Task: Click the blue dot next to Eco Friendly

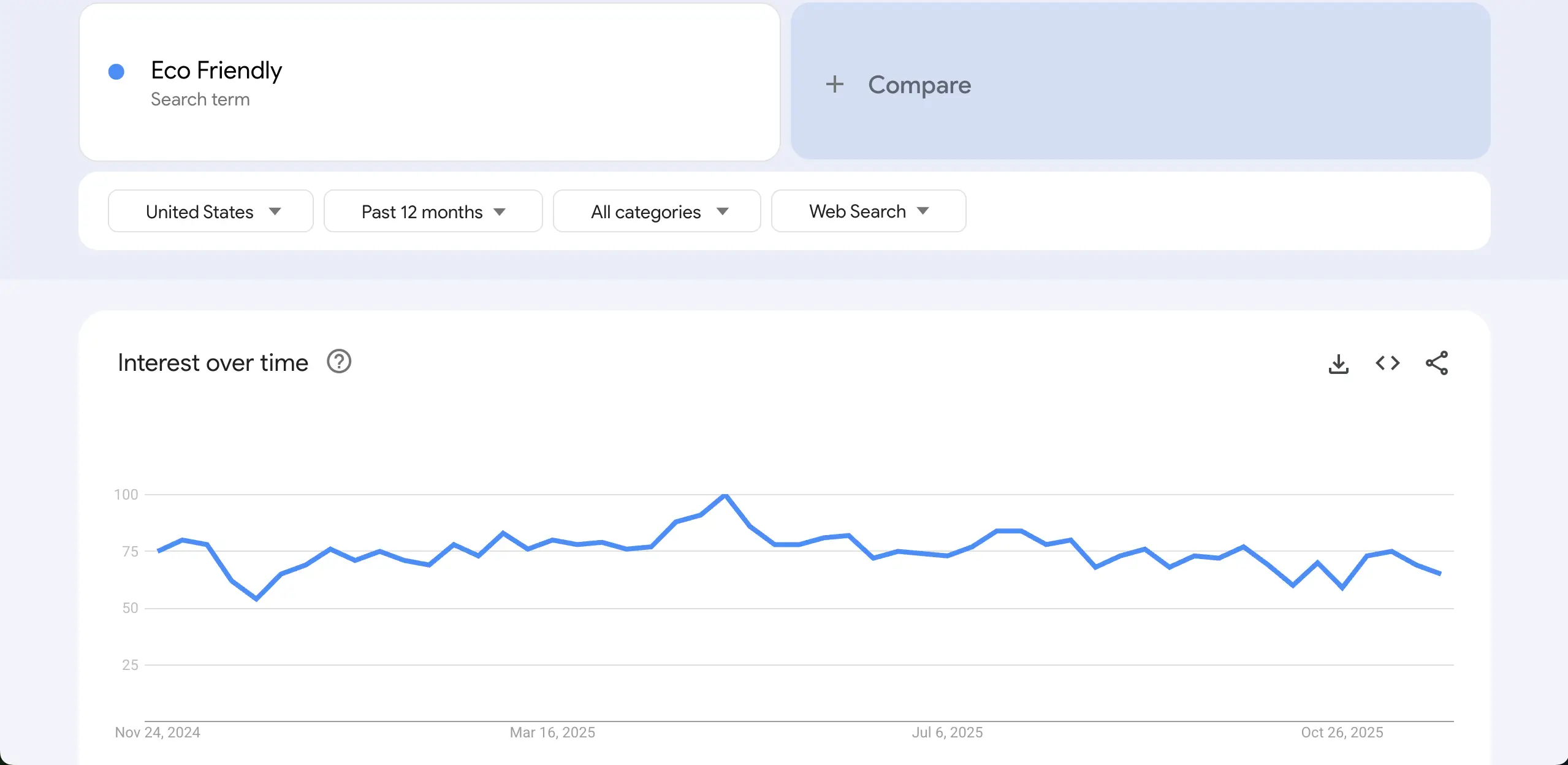Action: click(x=116, y=72)
